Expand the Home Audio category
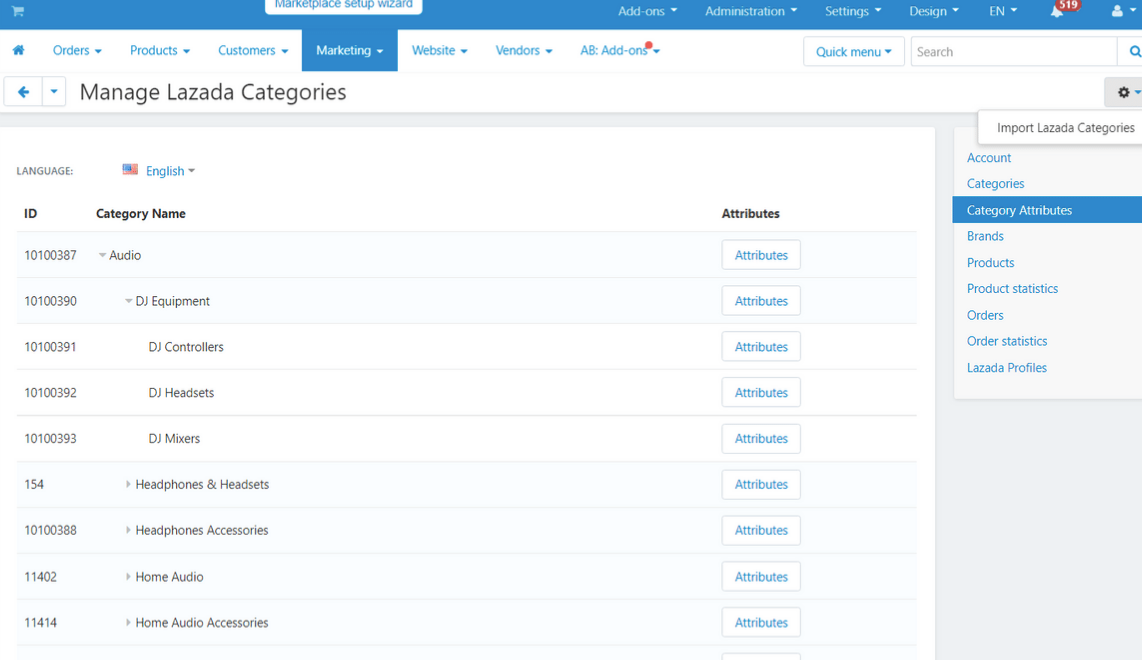 (128, 576)
